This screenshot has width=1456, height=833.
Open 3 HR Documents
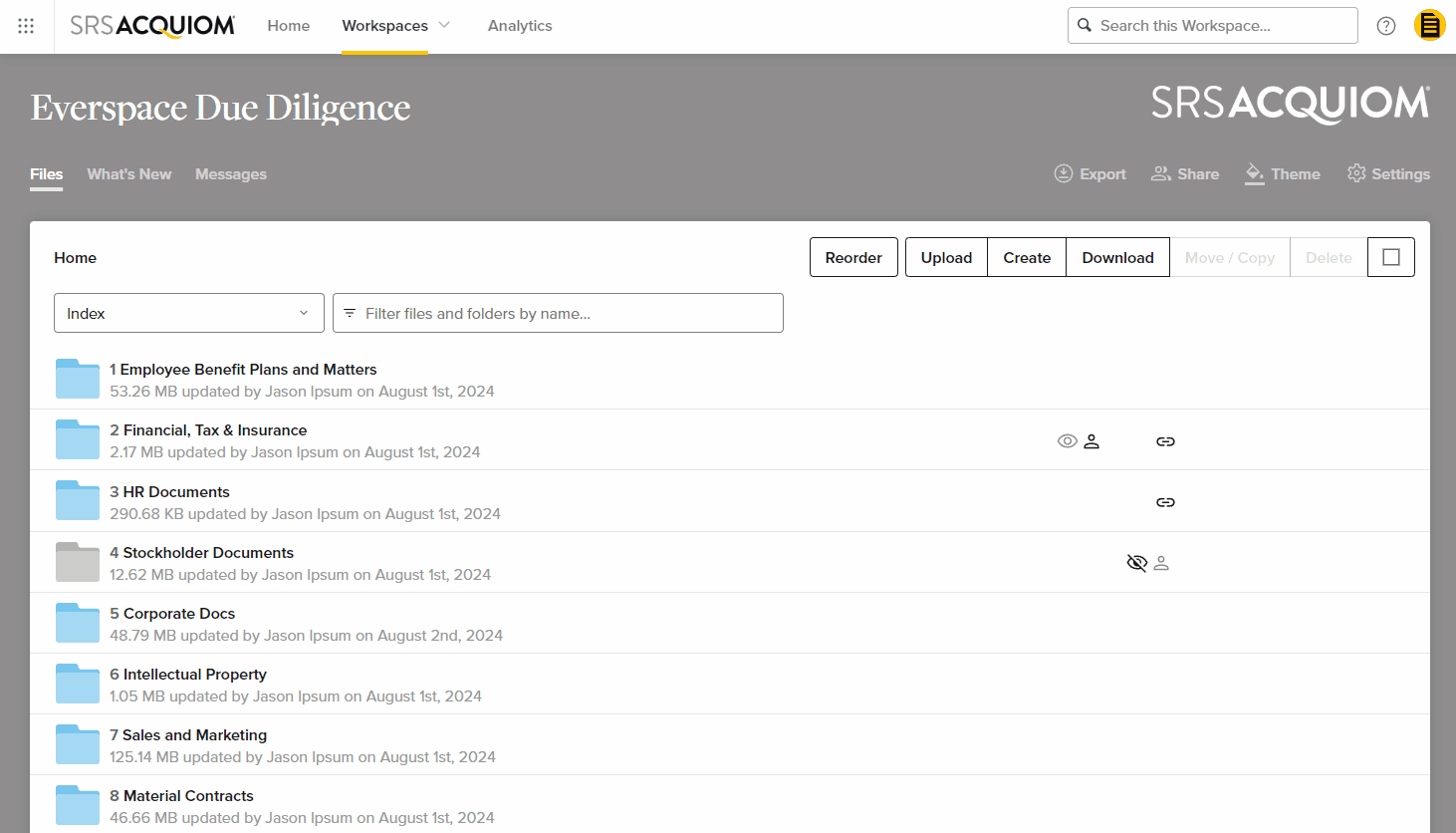coord(169,492)
